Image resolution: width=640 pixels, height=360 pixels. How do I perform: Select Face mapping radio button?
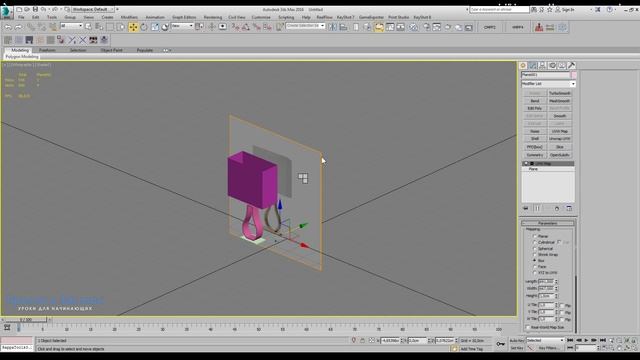535,267
